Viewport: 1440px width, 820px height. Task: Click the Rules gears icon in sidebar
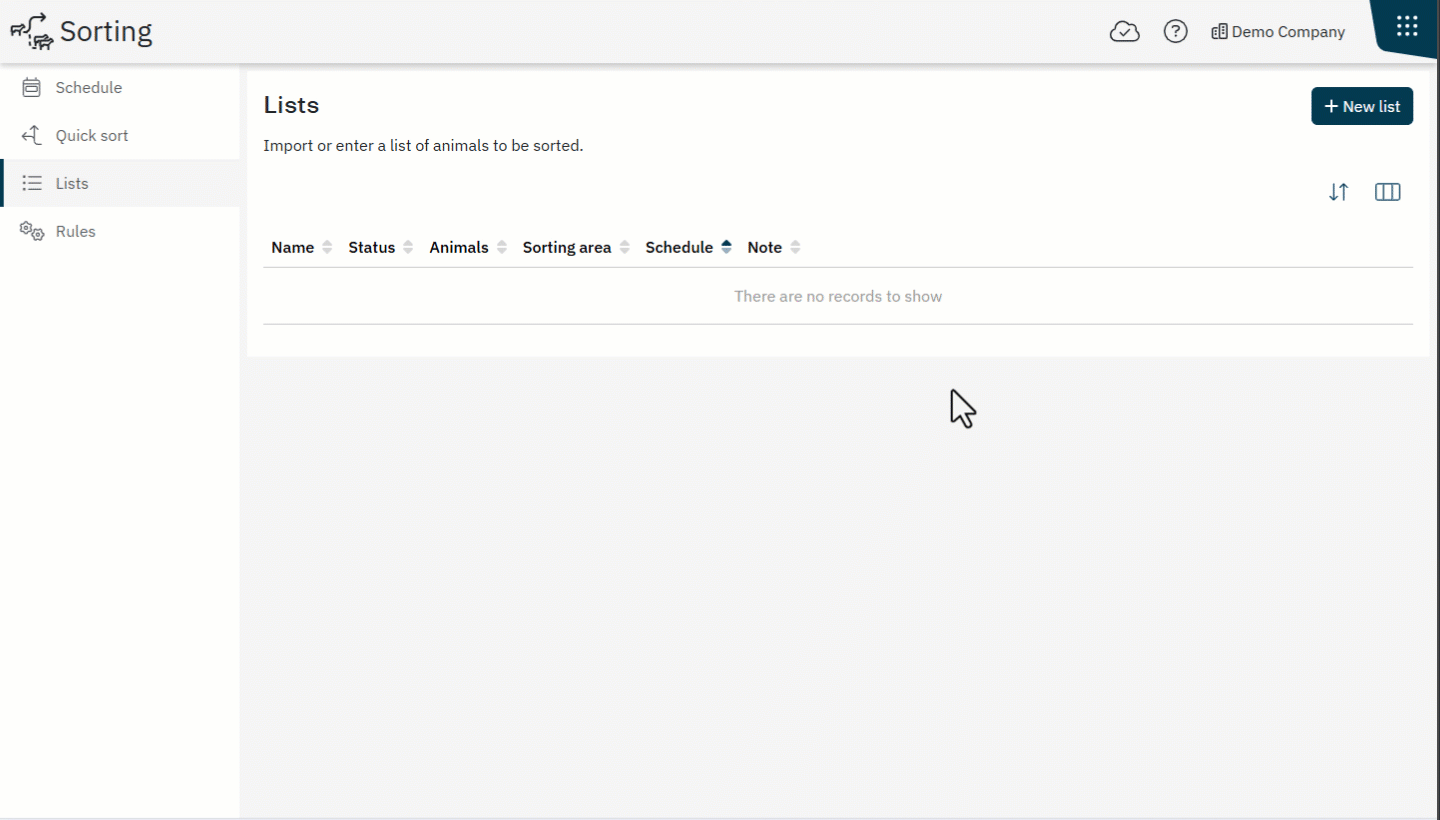(x=32, y=231)
